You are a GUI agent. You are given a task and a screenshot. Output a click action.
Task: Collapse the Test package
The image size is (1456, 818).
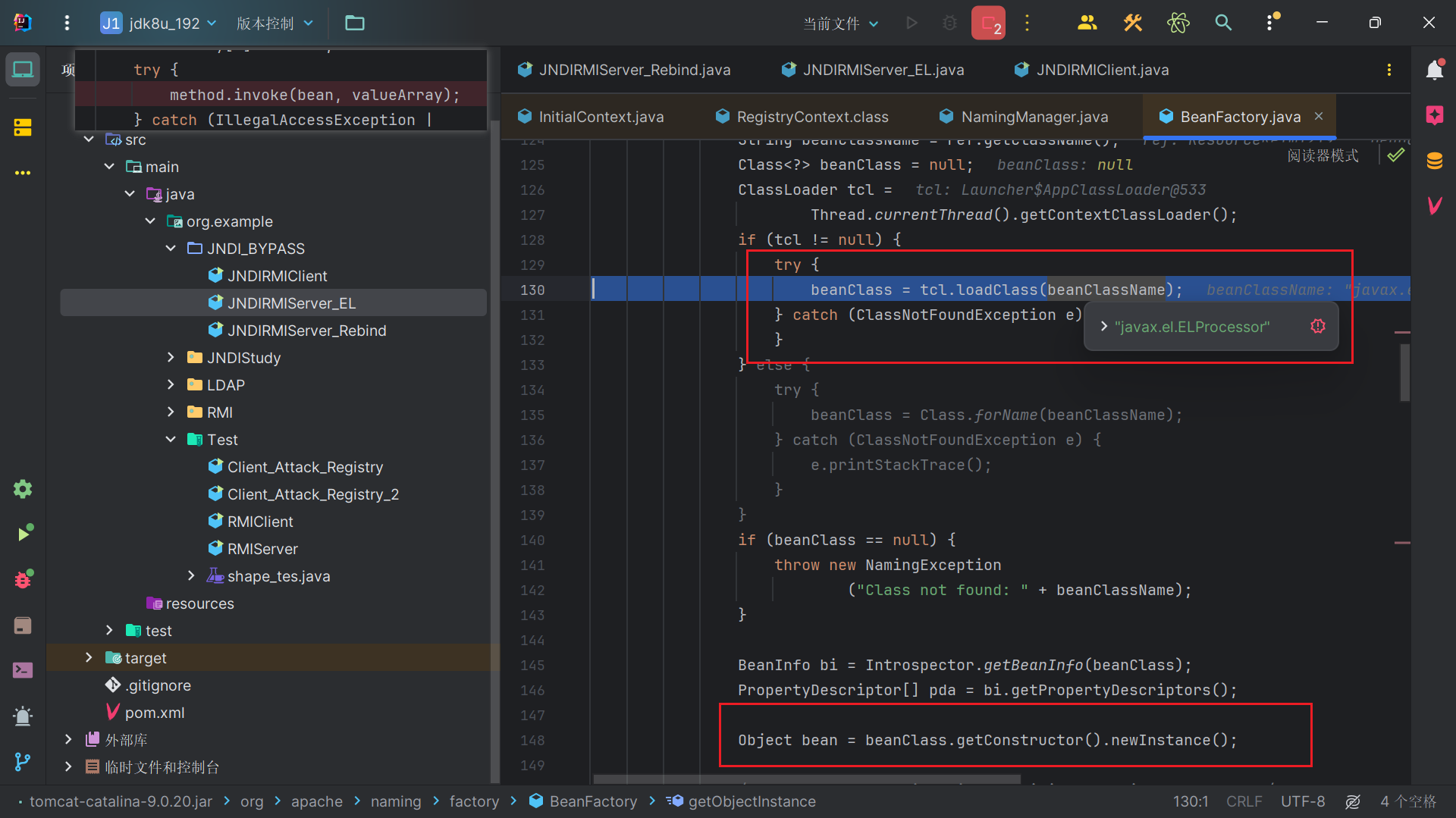click(x=171, y=440)
